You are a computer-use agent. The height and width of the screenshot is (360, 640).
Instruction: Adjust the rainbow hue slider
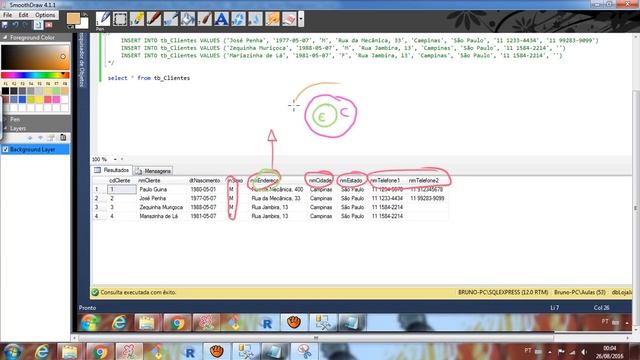tap(35, 75)
